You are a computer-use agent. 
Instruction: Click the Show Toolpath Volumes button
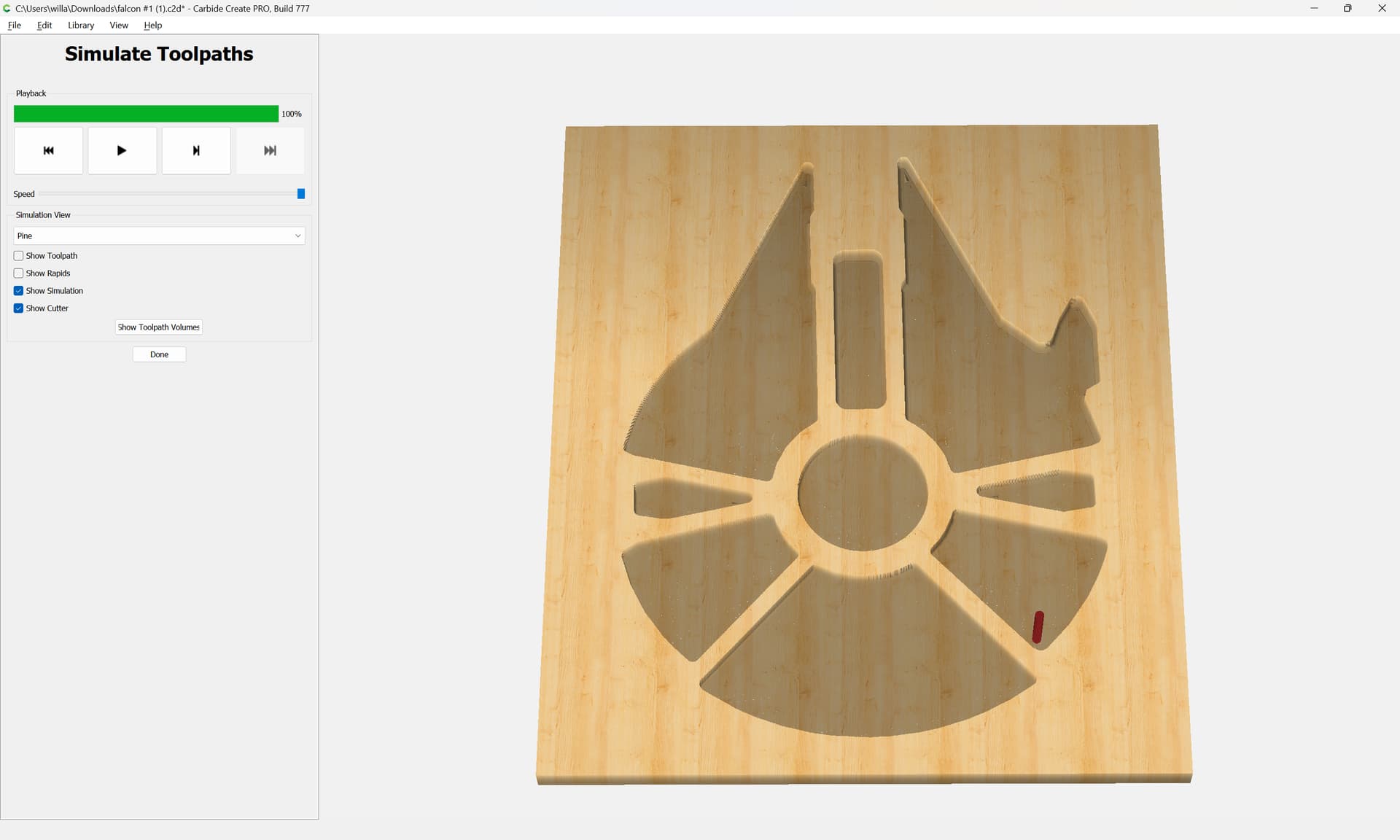[158, 327]
